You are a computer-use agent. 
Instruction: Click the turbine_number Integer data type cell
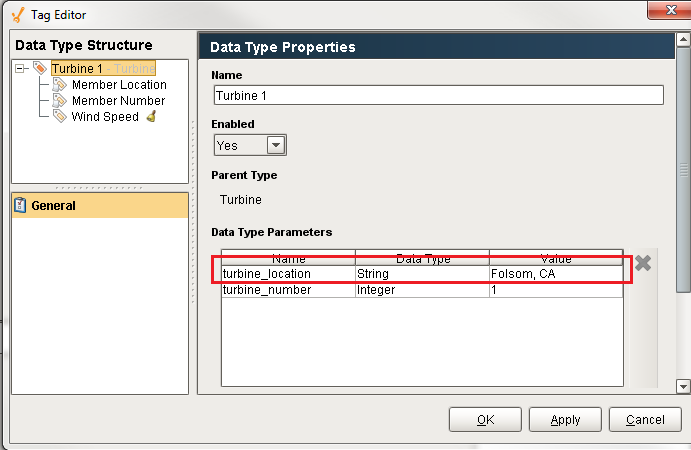point(421,290)
